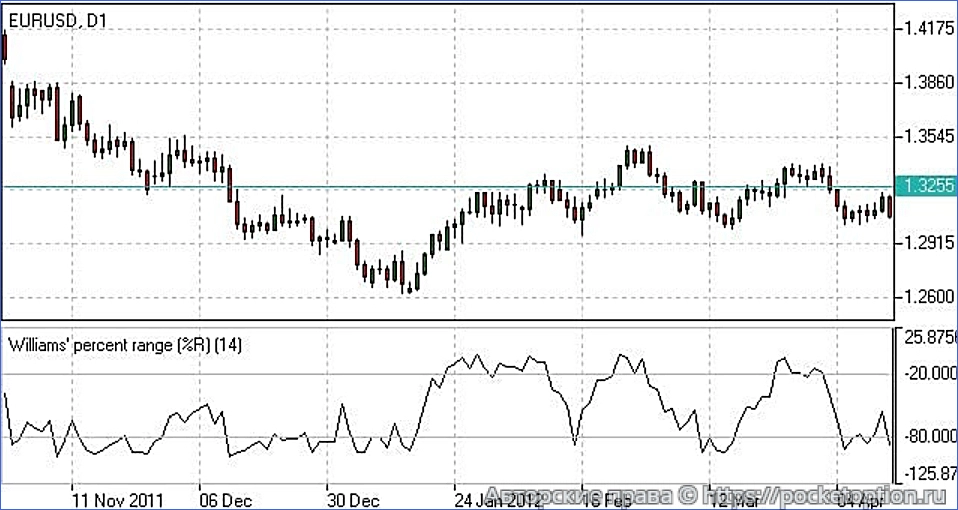Jump to the 30 Dec date label
Screen dimensions: 958x510
point(352,498)
